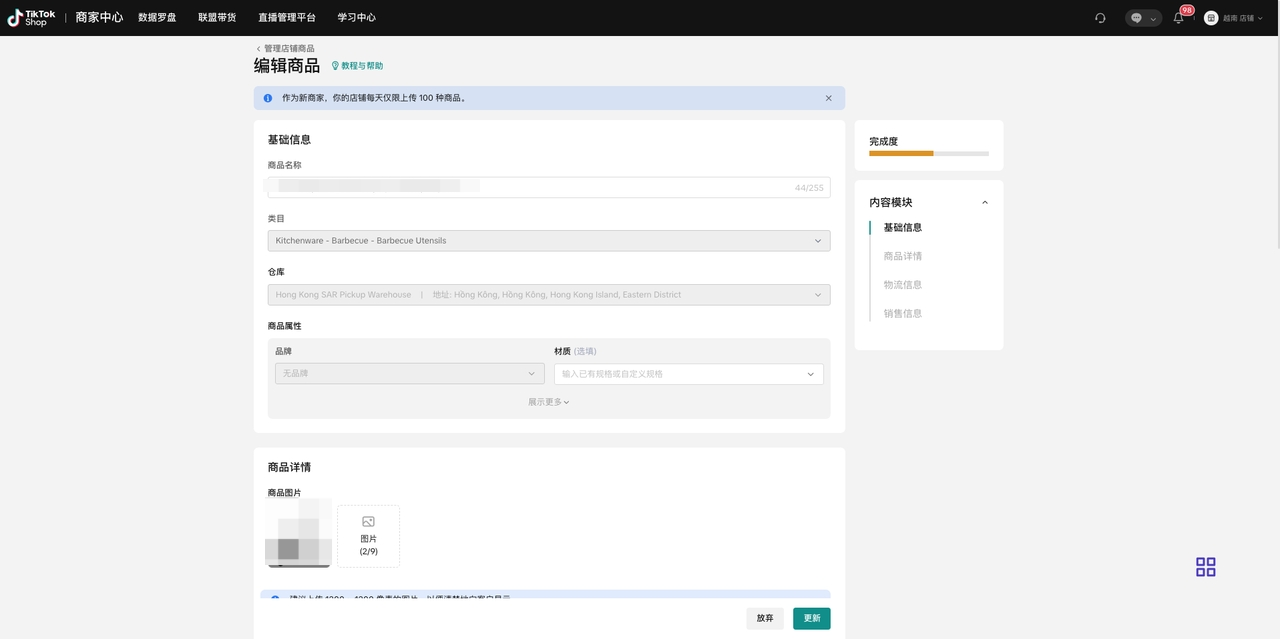Click the purple grid widget icon
The image size is (1280, 639).
[1205, 567]
